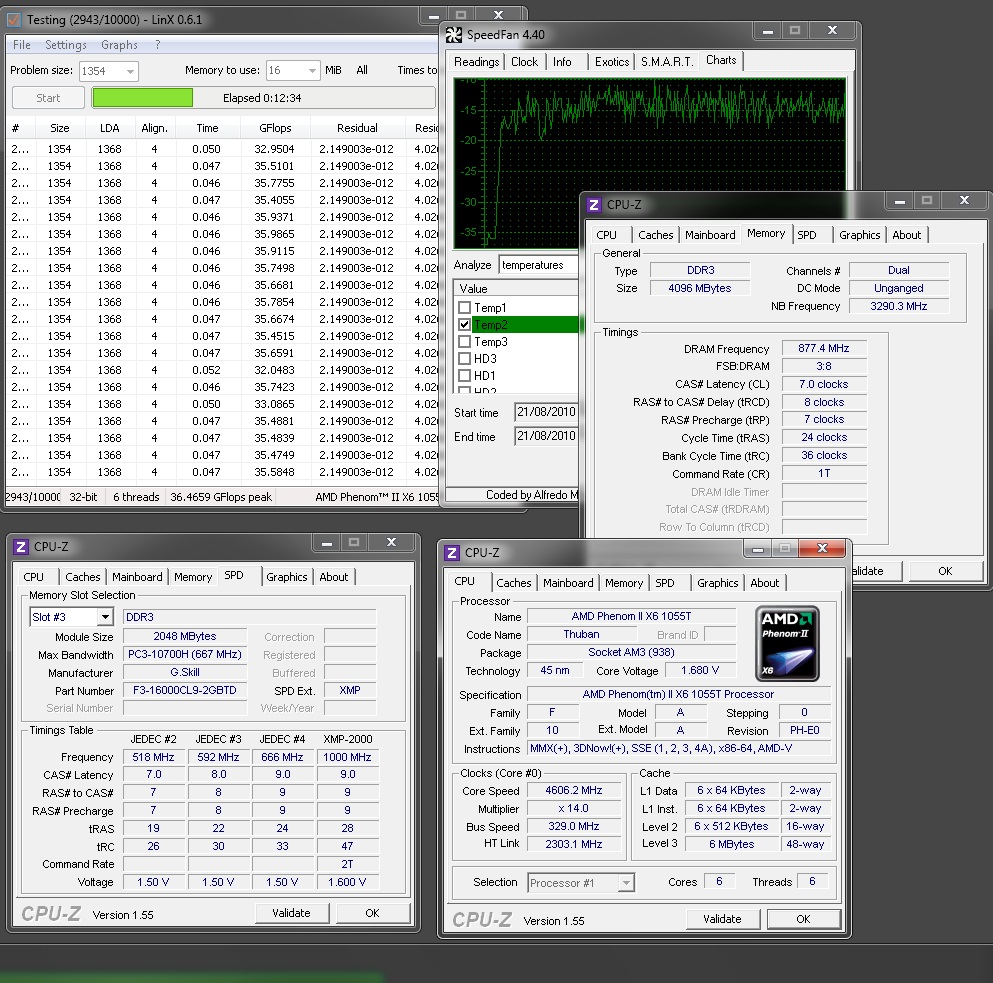Open the Info tab in SpeedFan
This screenshot has height=983, width=993.
click(x=562, y=62)
